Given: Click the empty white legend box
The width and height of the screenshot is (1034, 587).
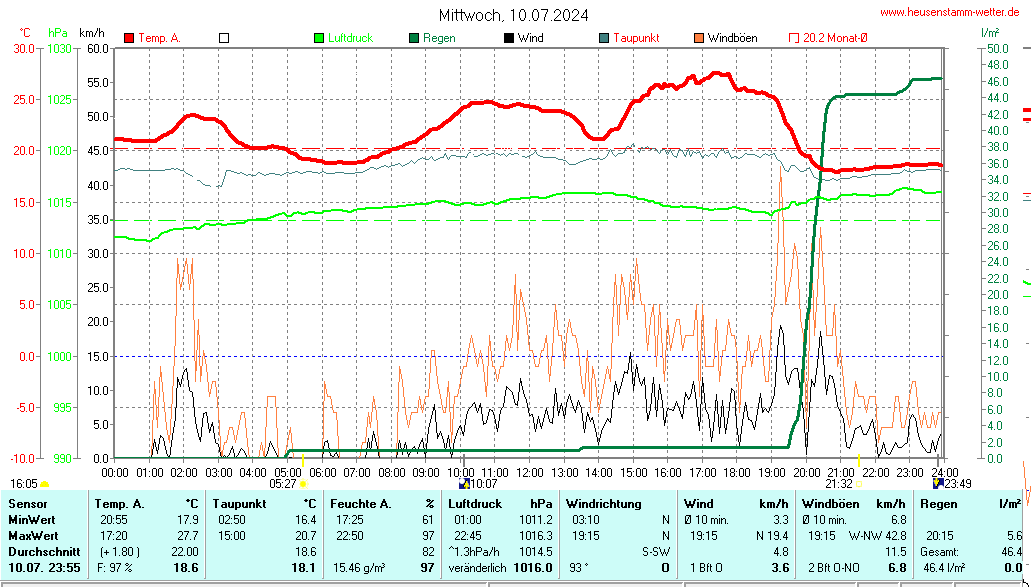Looking at the screenshot, I should point(224,38).
